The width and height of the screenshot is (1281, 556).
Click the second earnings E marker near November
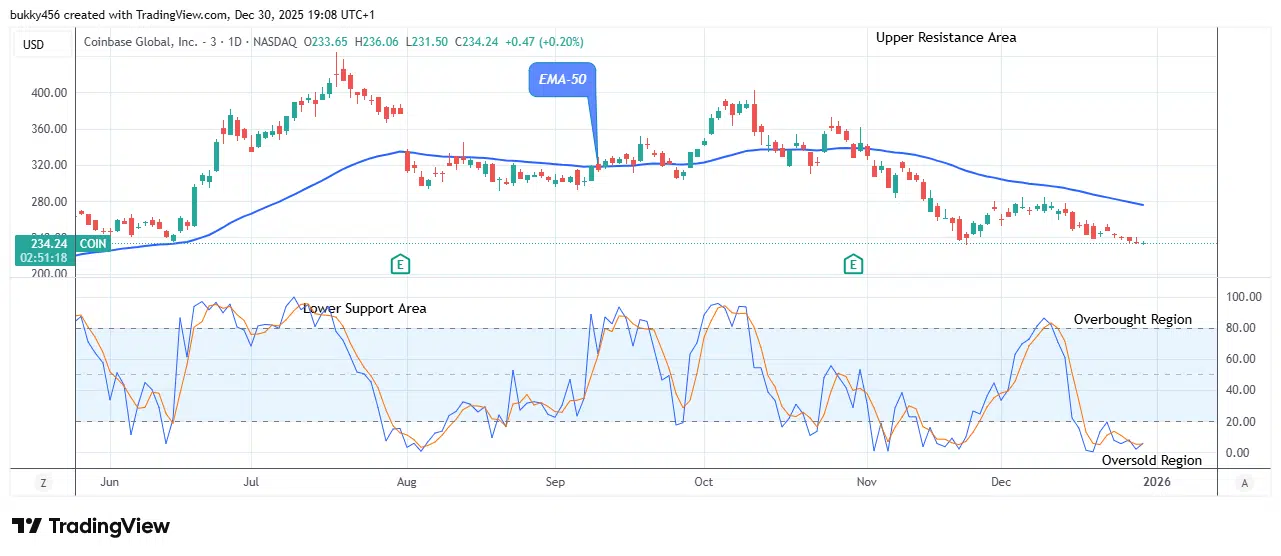pyautogui.click(x=853, y=264)
